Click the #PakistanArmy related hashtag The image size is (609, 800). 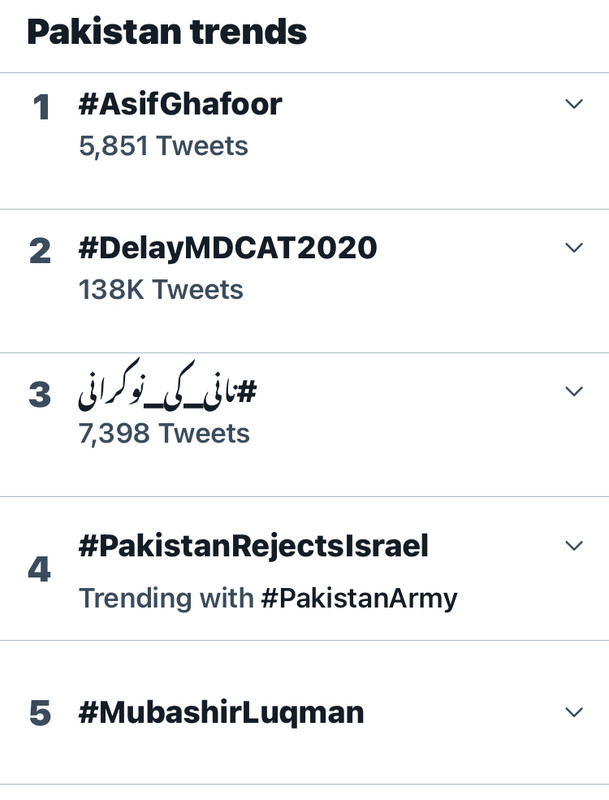click(x=358, y=598)
